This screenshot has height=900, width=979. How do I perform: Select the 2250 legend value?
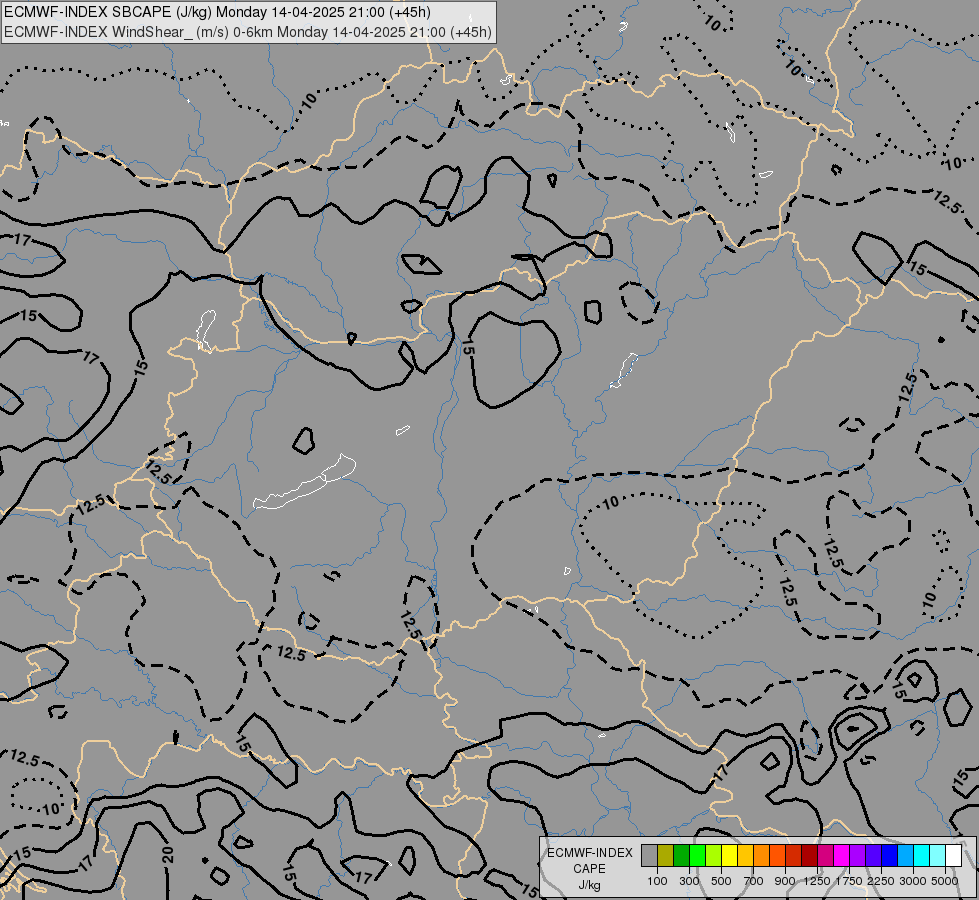[x=881, y=881]
